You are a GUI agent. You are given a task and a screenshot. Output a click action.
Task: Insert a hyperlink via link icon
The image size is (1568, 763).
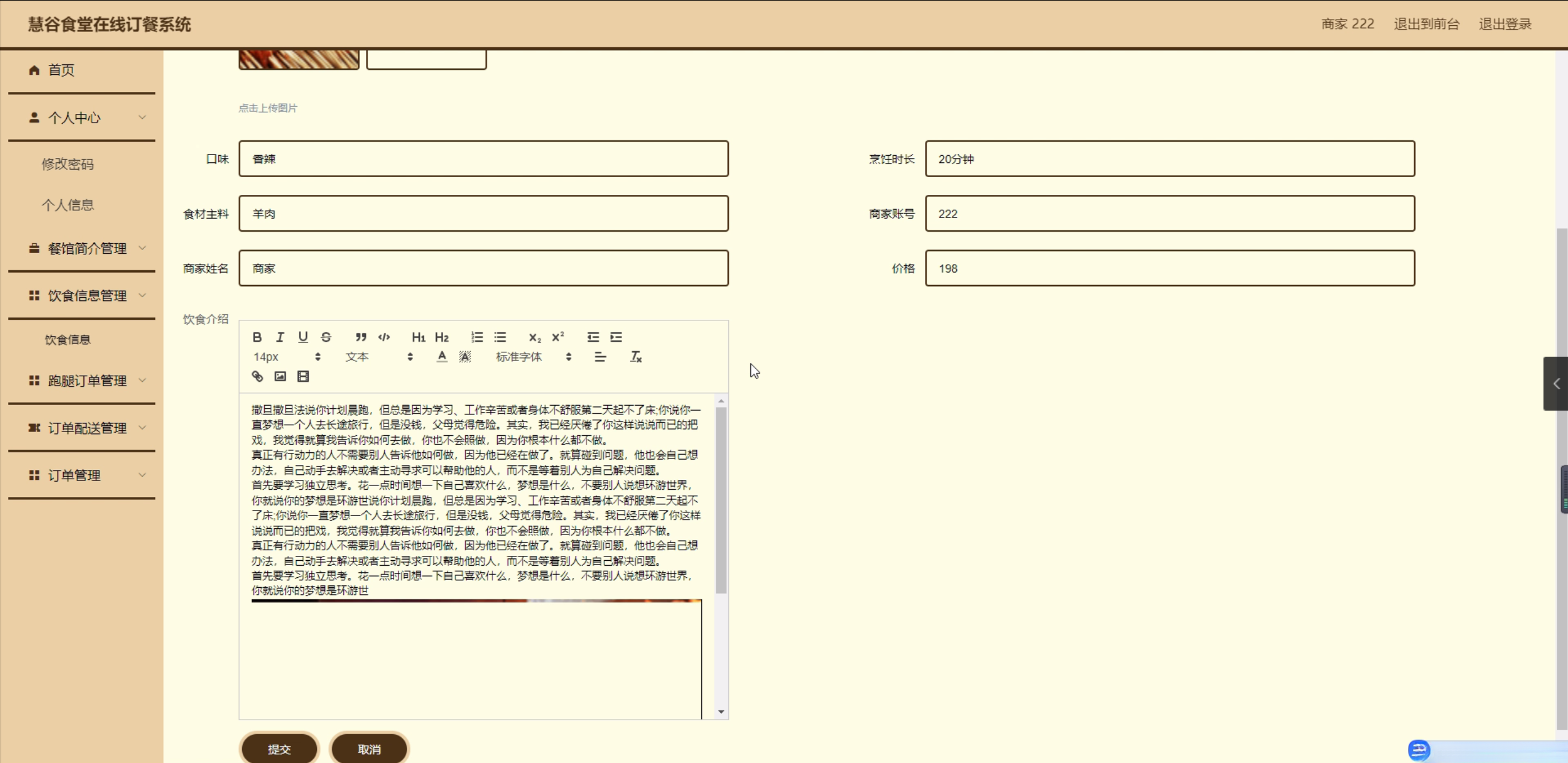[x=257, y=376]
